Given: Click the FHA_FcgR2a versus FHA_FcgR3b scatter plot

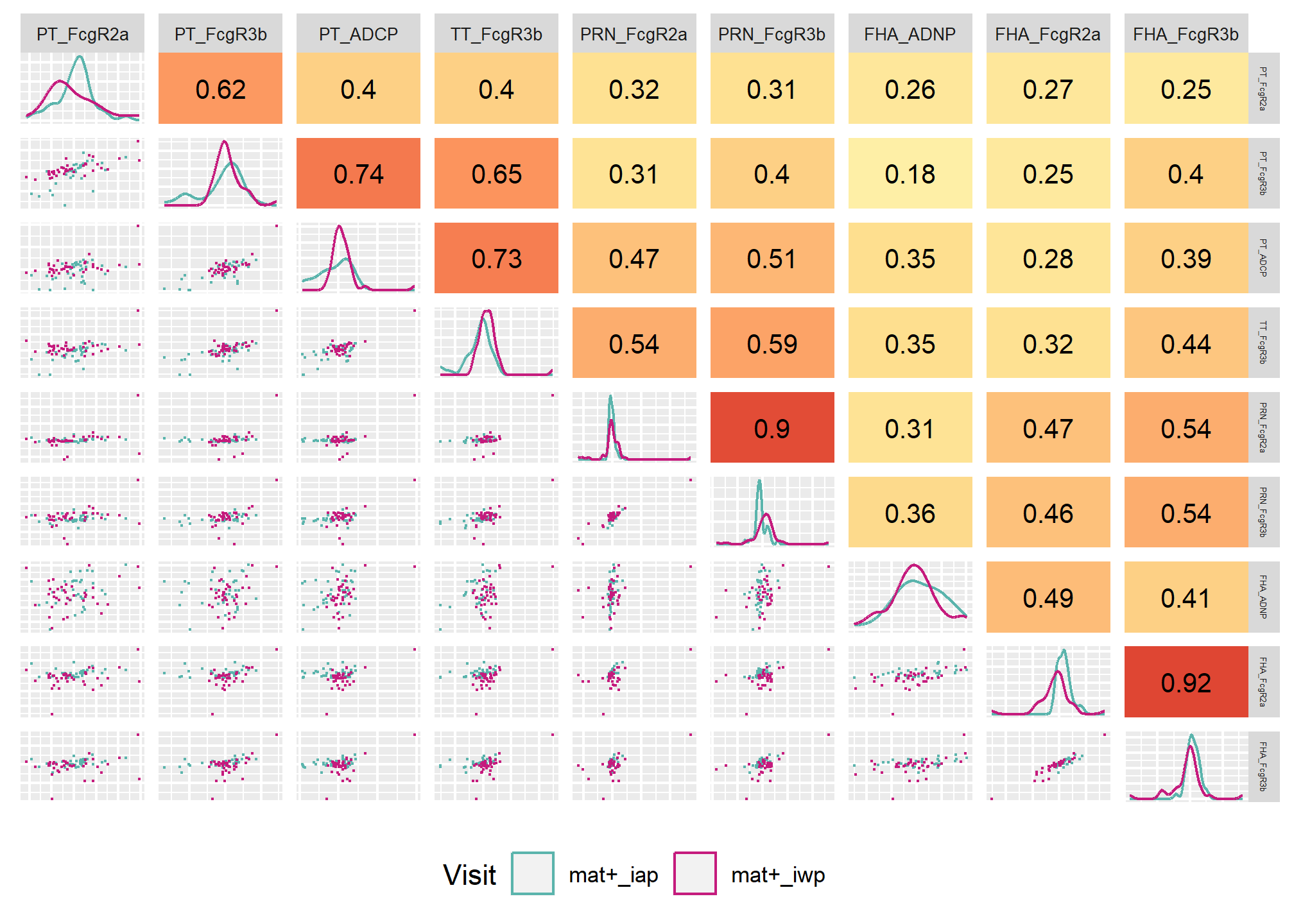Looking at the screenshot, I should 1048,766.
